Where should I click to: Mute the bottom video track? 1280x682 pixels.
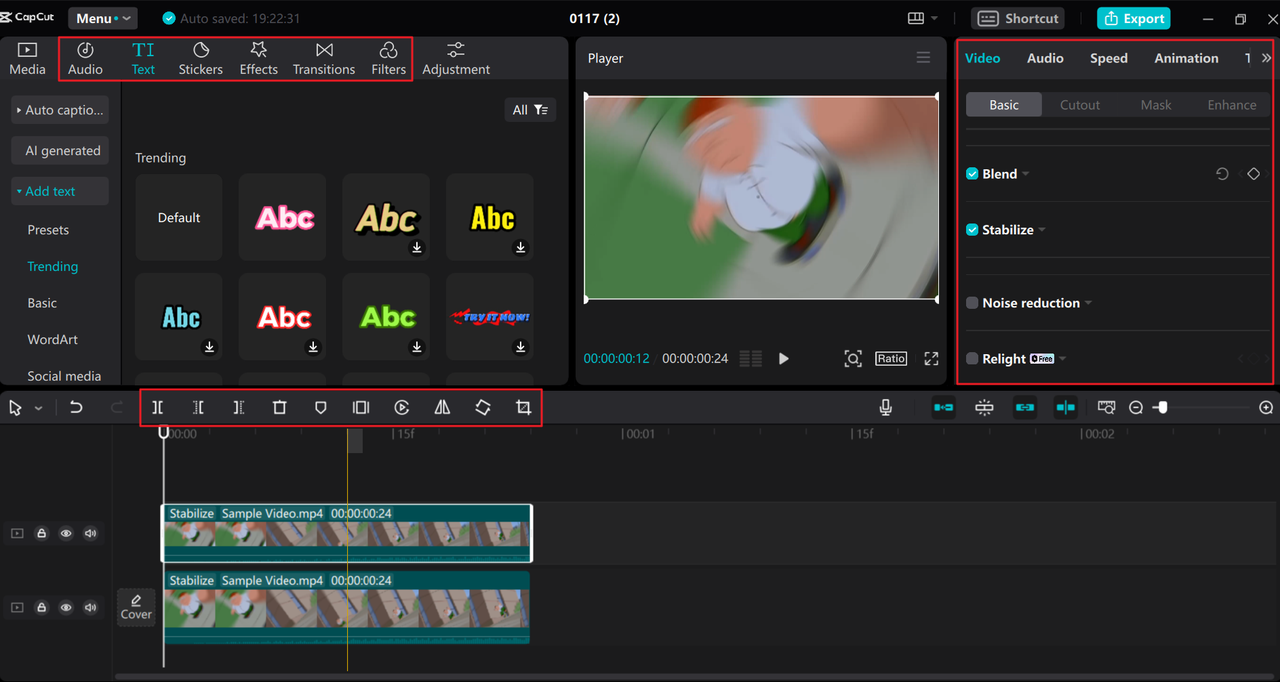[x=91, y=607]
